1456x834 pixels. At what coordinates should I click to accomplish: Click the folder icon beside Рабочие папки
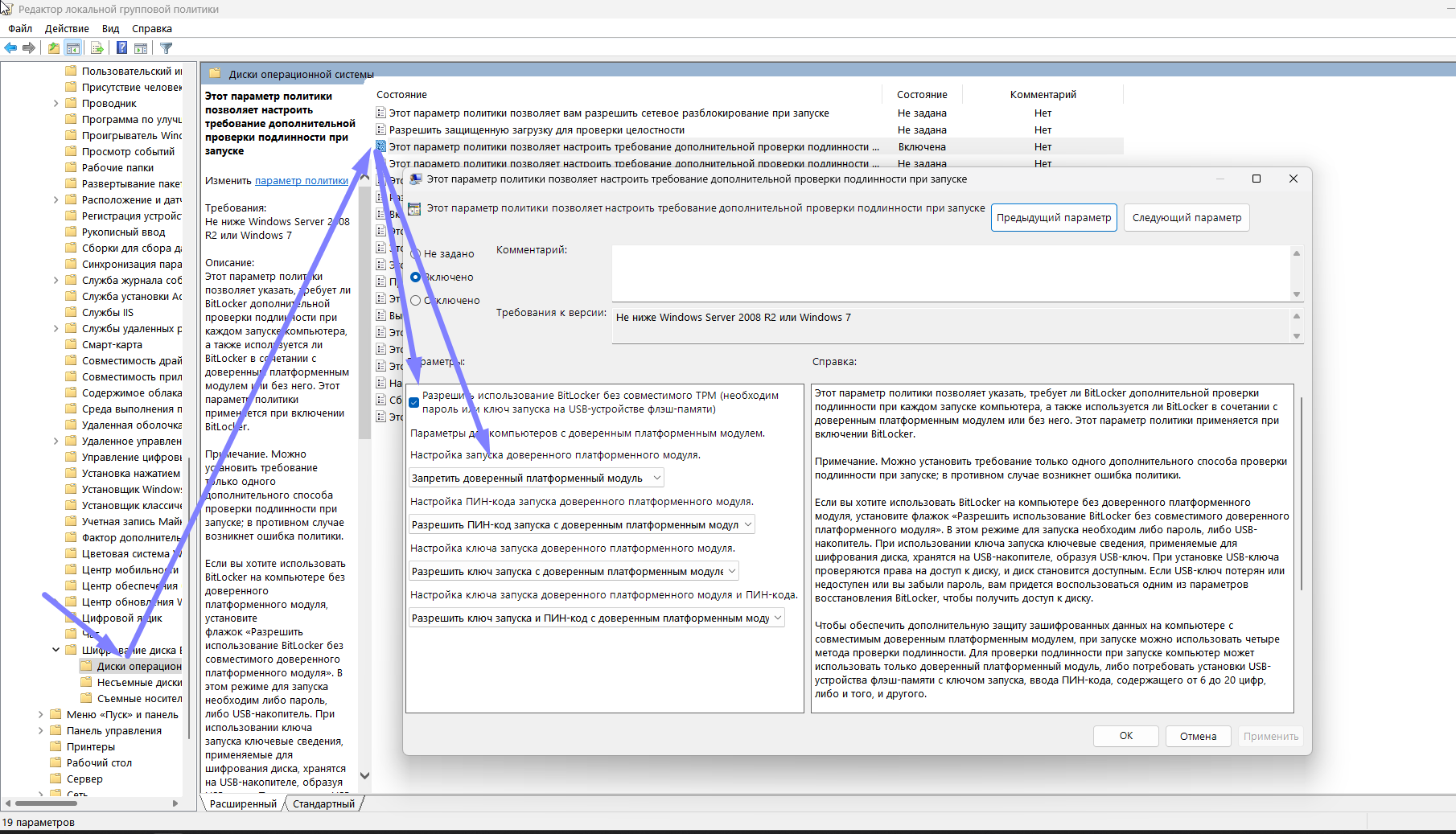coord(71,167)
